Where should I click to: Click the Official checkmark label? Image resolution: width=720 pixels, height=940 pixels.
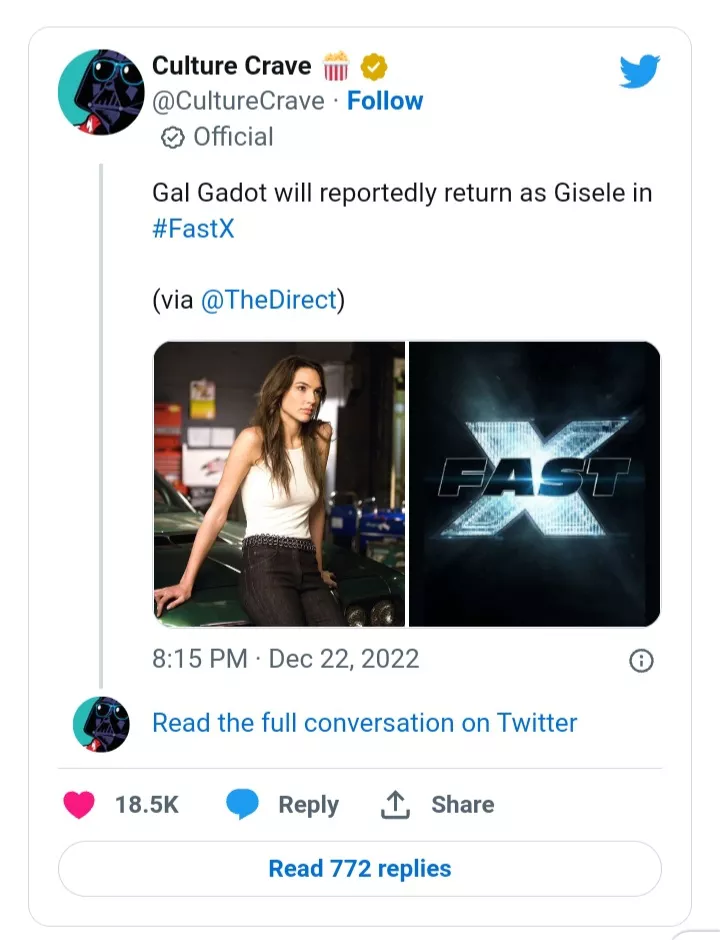pos(217,137)
